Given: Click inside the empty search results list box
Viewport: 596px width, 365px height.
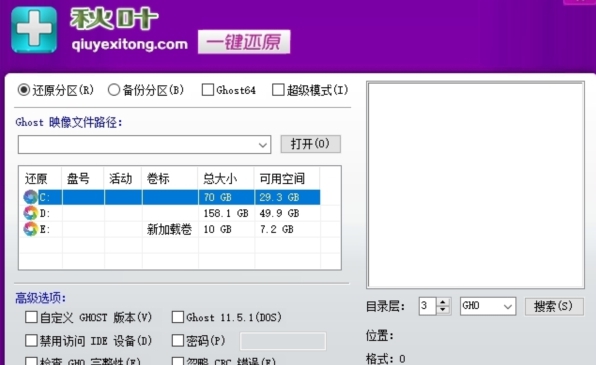Looking at the screenshot, I should (x=475, y=185).
